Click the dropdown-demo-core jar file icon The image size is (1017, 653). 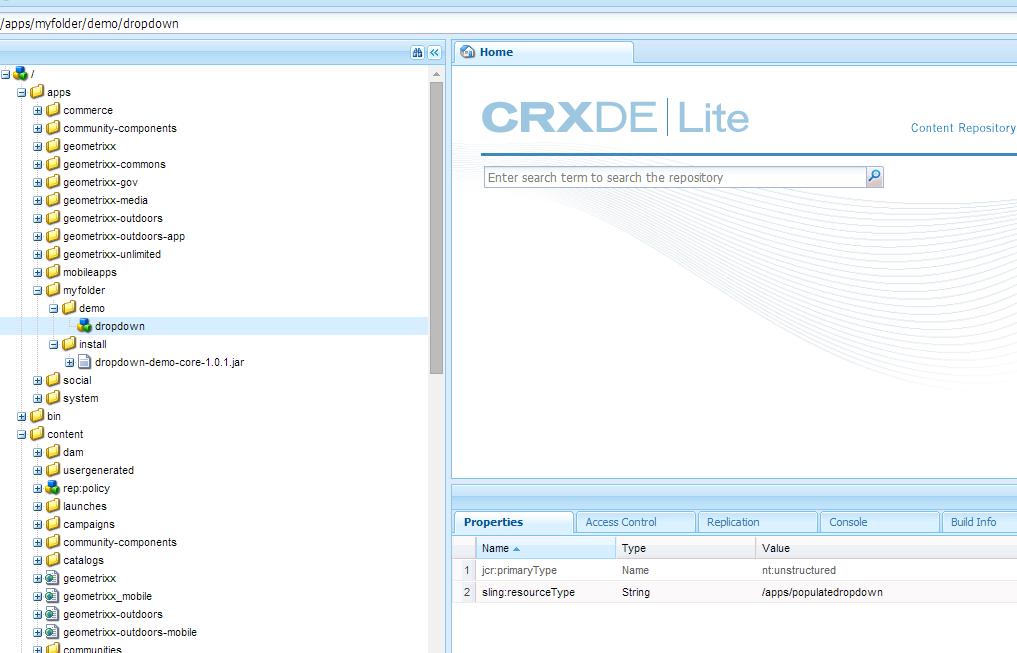[84, 362]
